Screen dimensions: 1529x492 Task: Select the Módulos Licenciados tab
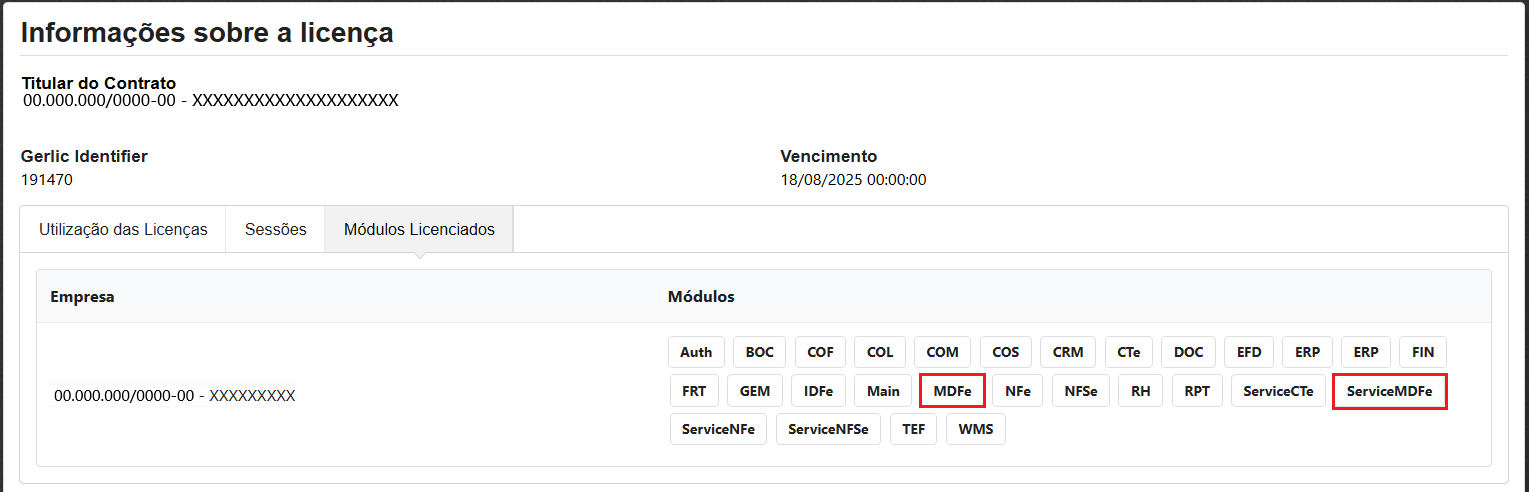click(x=419, y=229)
